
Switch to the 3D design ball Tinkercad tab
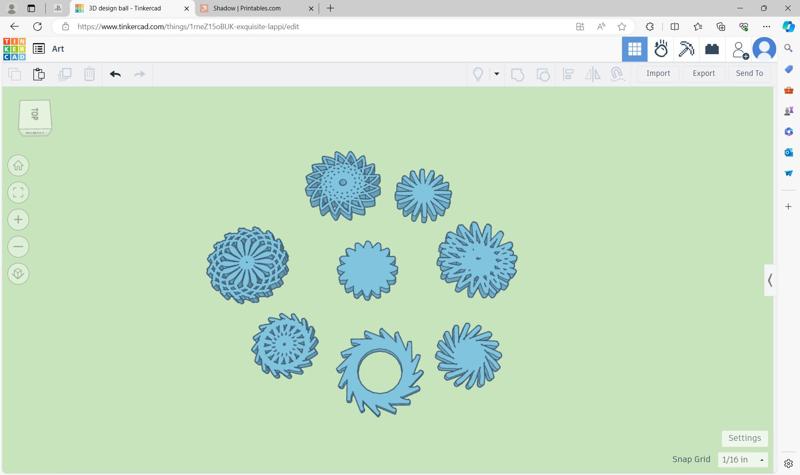pyautogui.click(x=124, y=8)
